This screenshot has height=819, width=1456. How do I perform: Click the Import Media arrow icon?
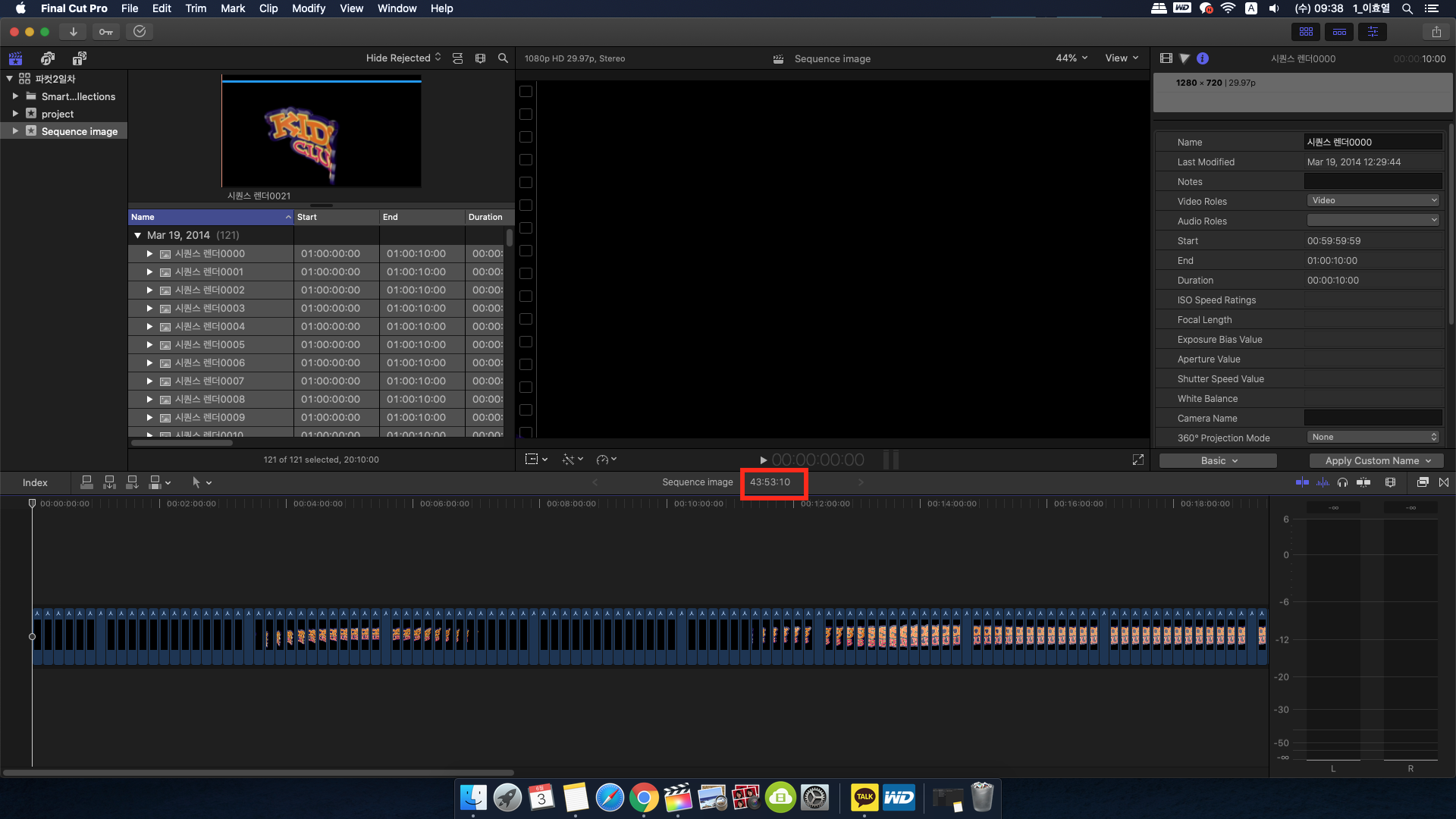pyautogui.click(x=73, y=32)
